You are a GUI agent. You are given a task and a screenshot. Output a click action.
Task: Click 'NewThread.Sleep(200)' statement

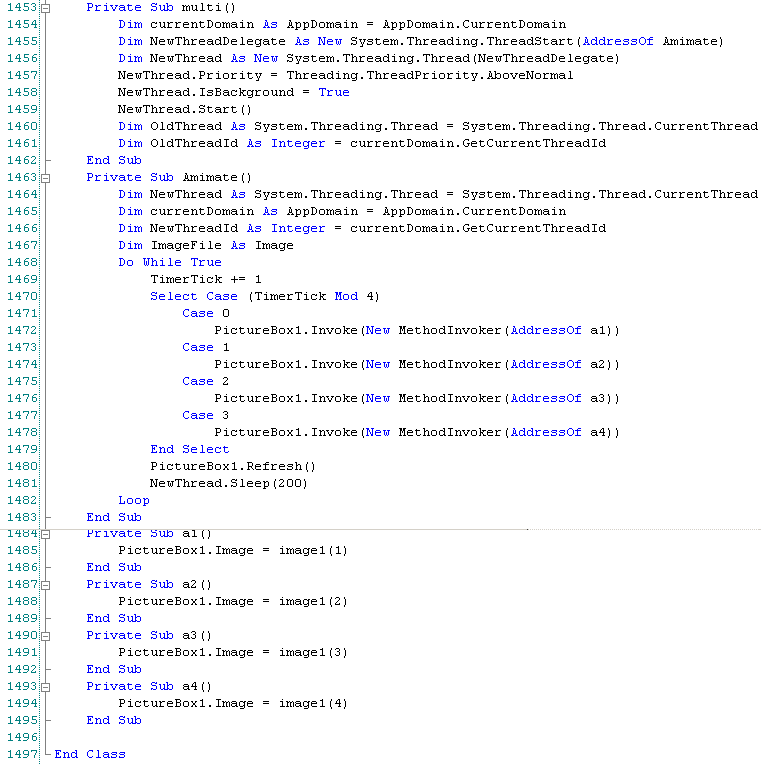click(228, 484)
